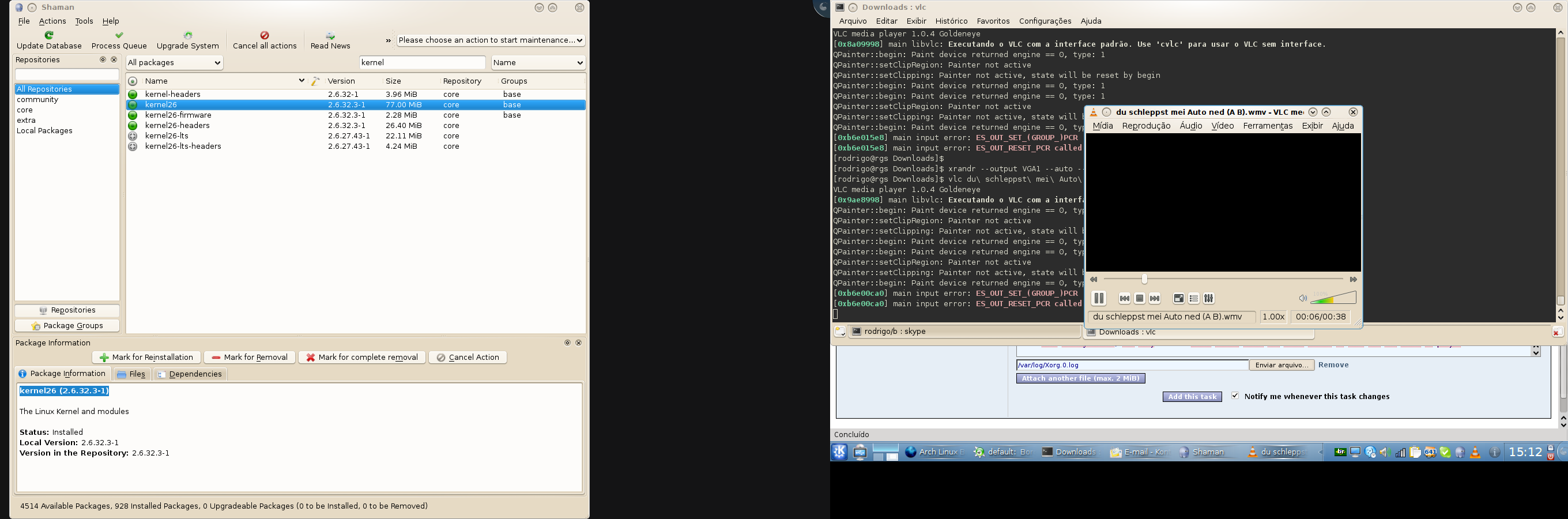Float the Repositories panel
Viewport: 1568px width, 519px height.
pyautogui.click(x=103, y=60)
